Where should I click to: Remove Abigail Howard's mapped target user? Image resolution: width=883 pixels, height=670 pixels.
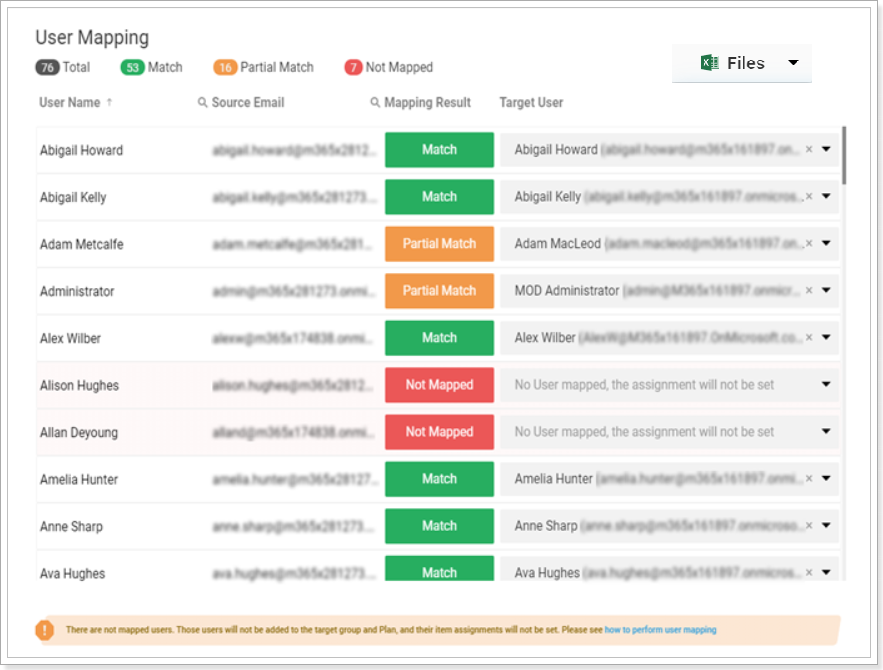pyautogui.click(x=809, y=149)
